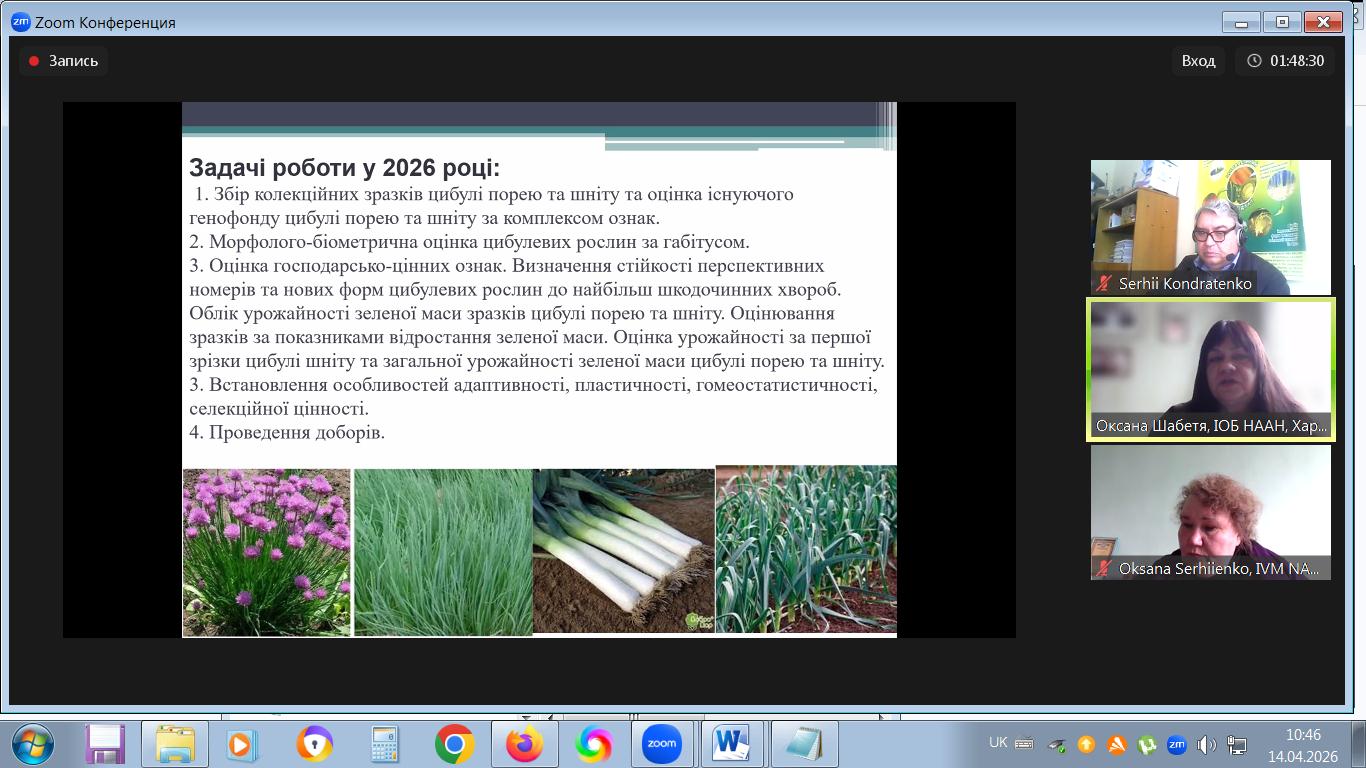The height and width of the screenshot is (768, 1366).
Task: Open the Calculator taskbar icon
Action: [x=384, y=744]
